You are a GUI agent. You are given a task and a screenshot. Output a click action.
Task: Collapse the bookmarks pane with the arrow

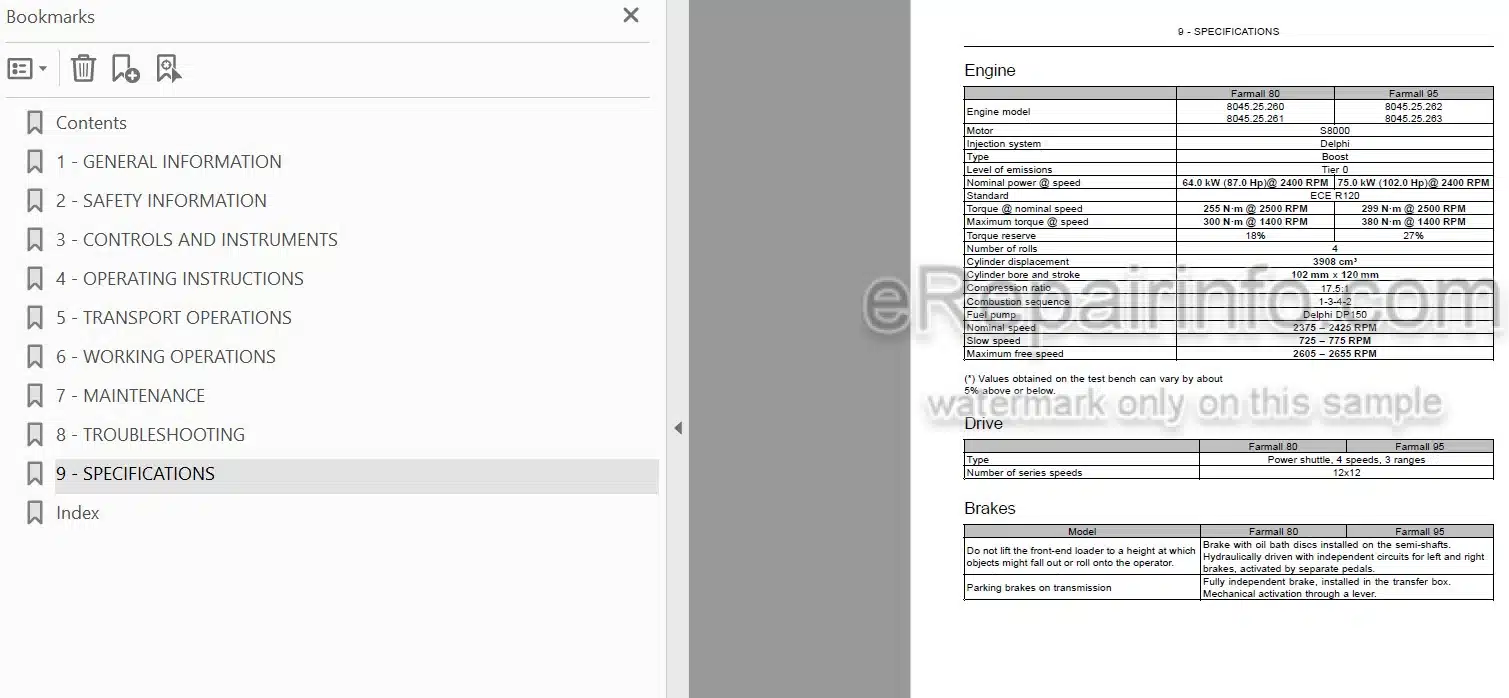(678, 428)
